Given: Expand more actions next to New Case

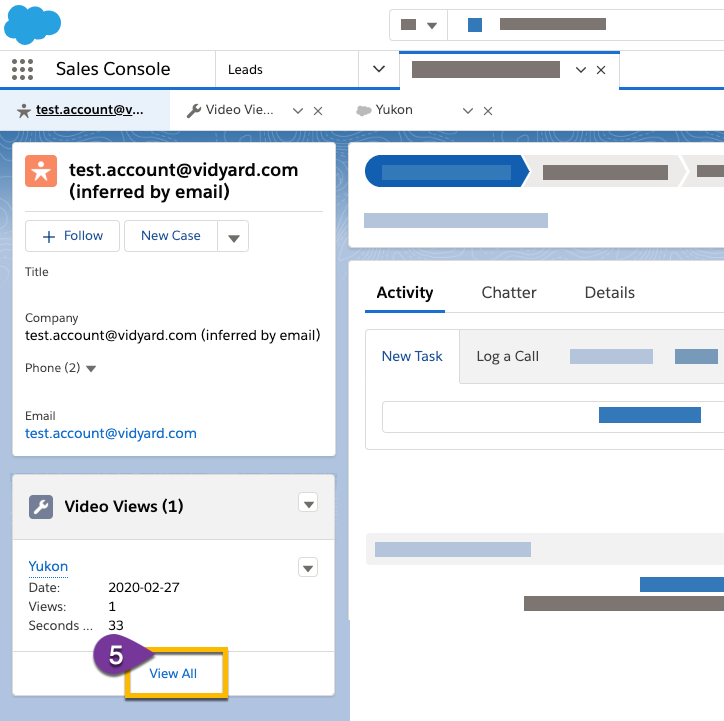Looking at the screenshot, I should (233, 236).
